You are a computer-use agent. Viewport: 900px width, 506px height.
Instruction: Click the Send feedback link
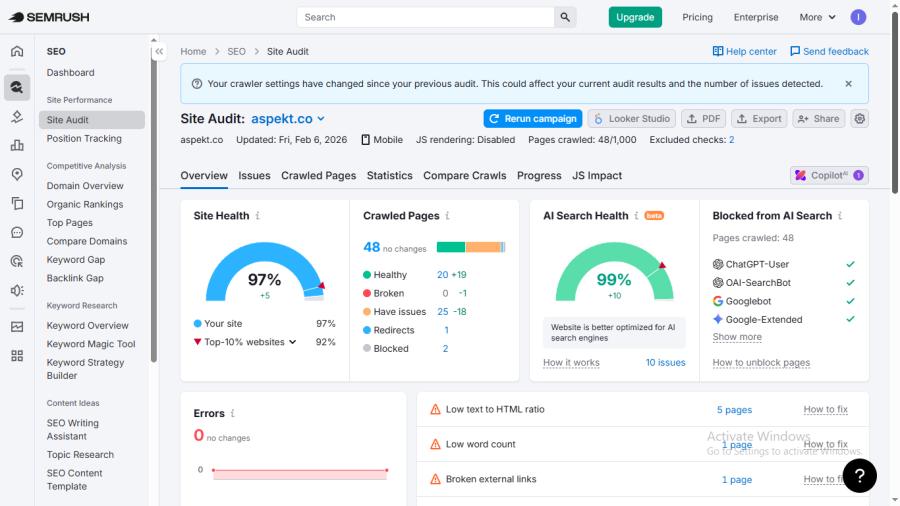(x=829, y=52)
